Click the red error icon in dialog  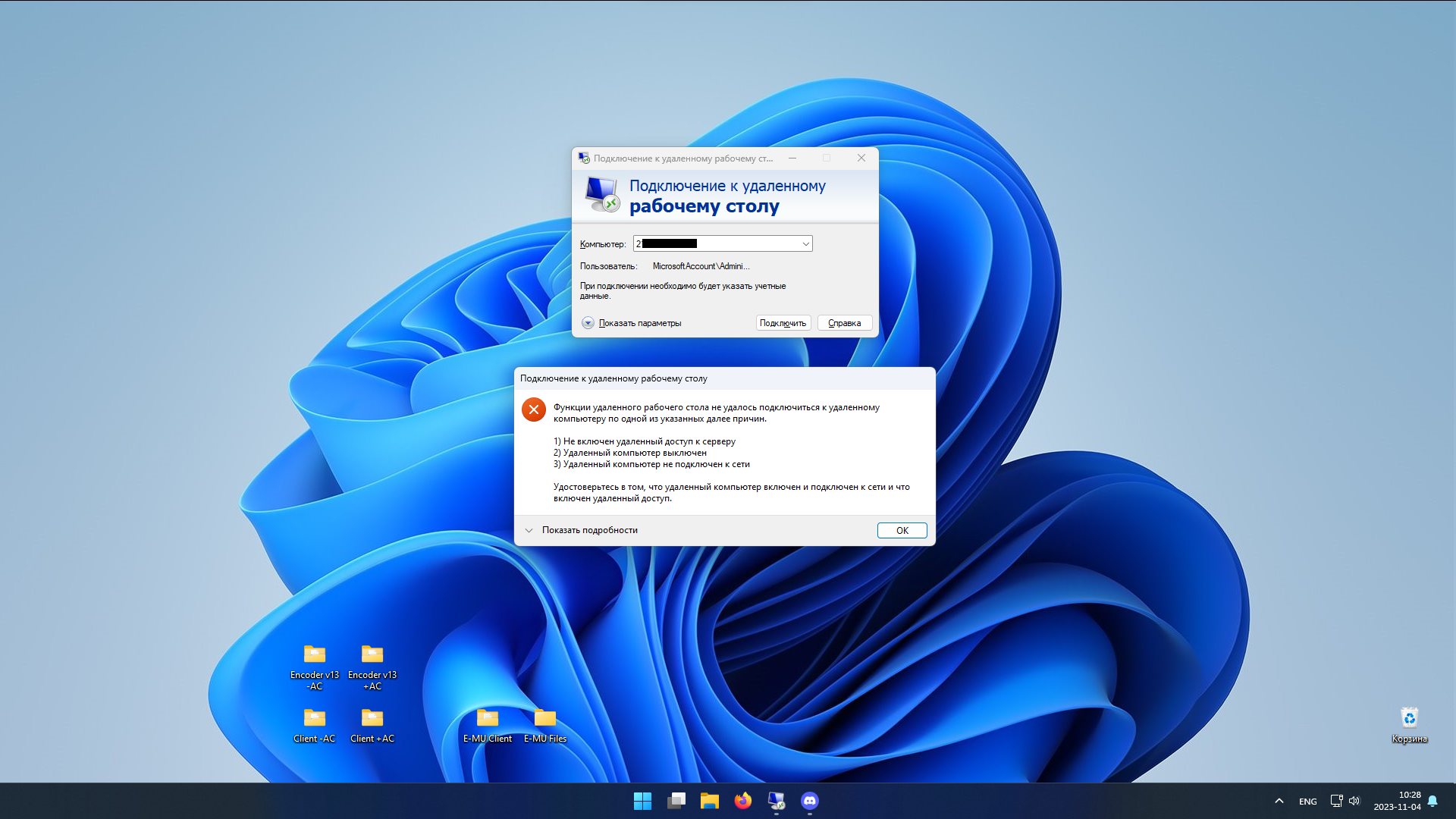[534, 409]
